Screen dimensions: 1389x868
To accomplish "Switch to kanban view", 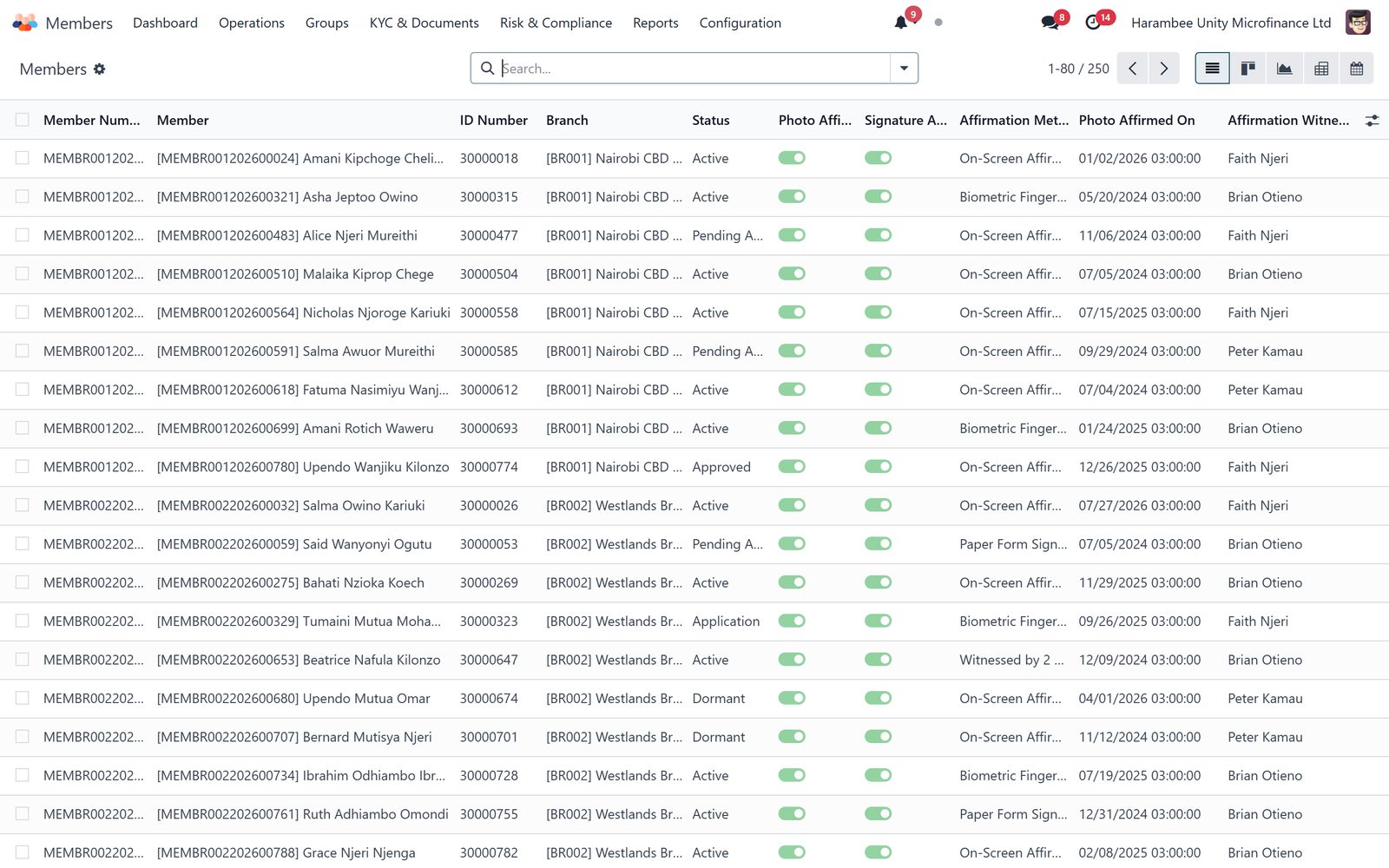I will click(x=1248, y=69).
